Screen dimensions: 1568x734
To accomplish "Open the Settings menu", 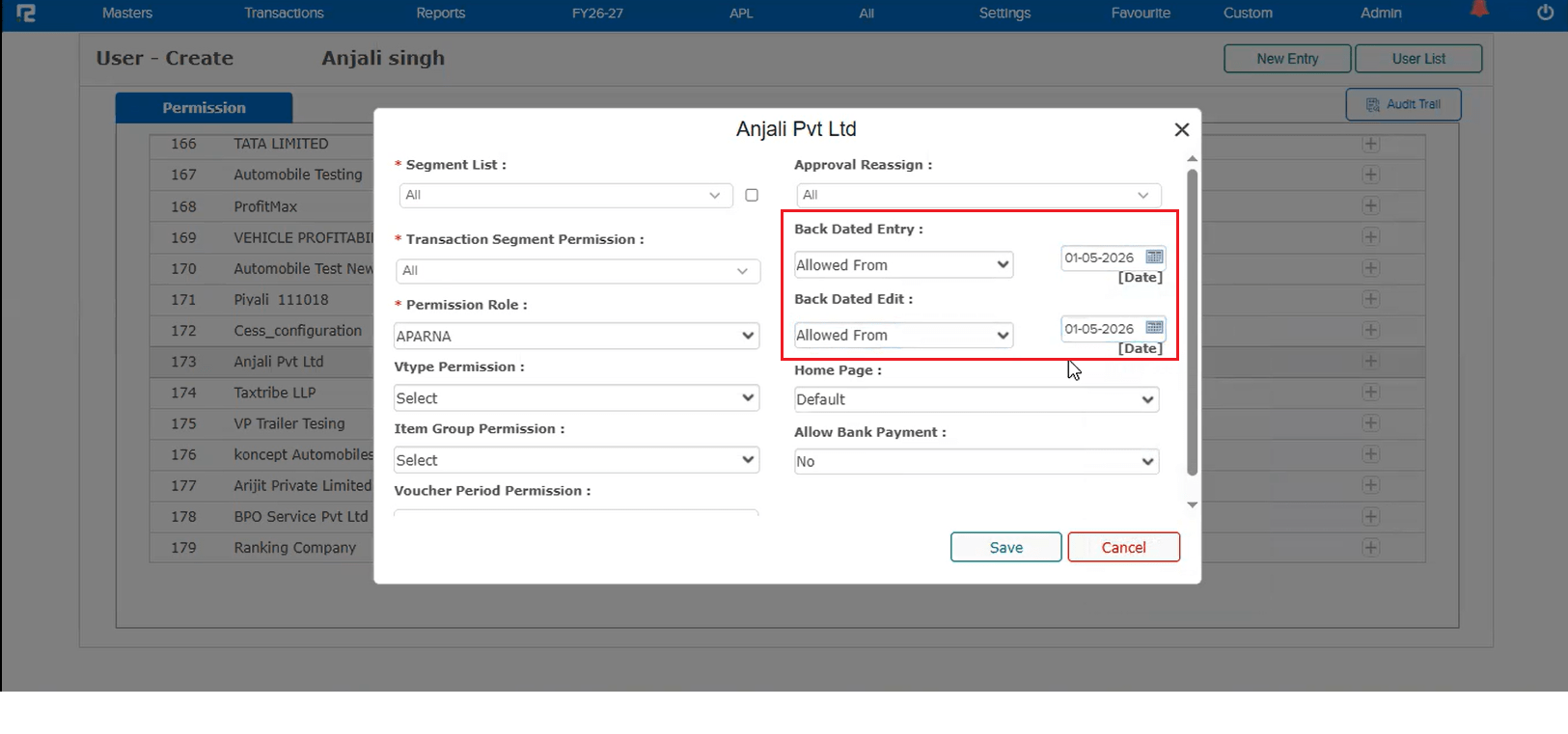I will 1004,13.
